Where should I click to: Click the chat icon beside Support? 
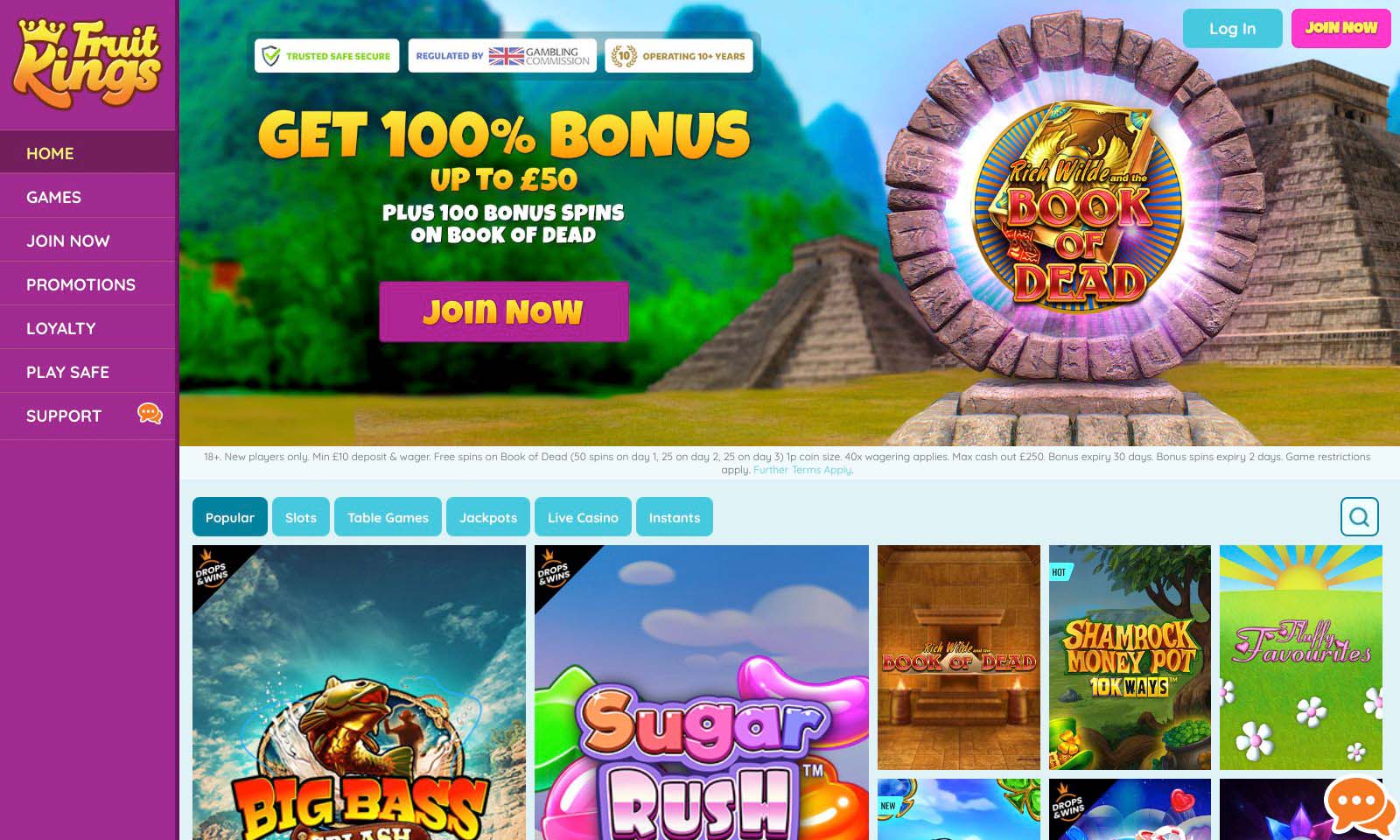[x=150, y=414]
